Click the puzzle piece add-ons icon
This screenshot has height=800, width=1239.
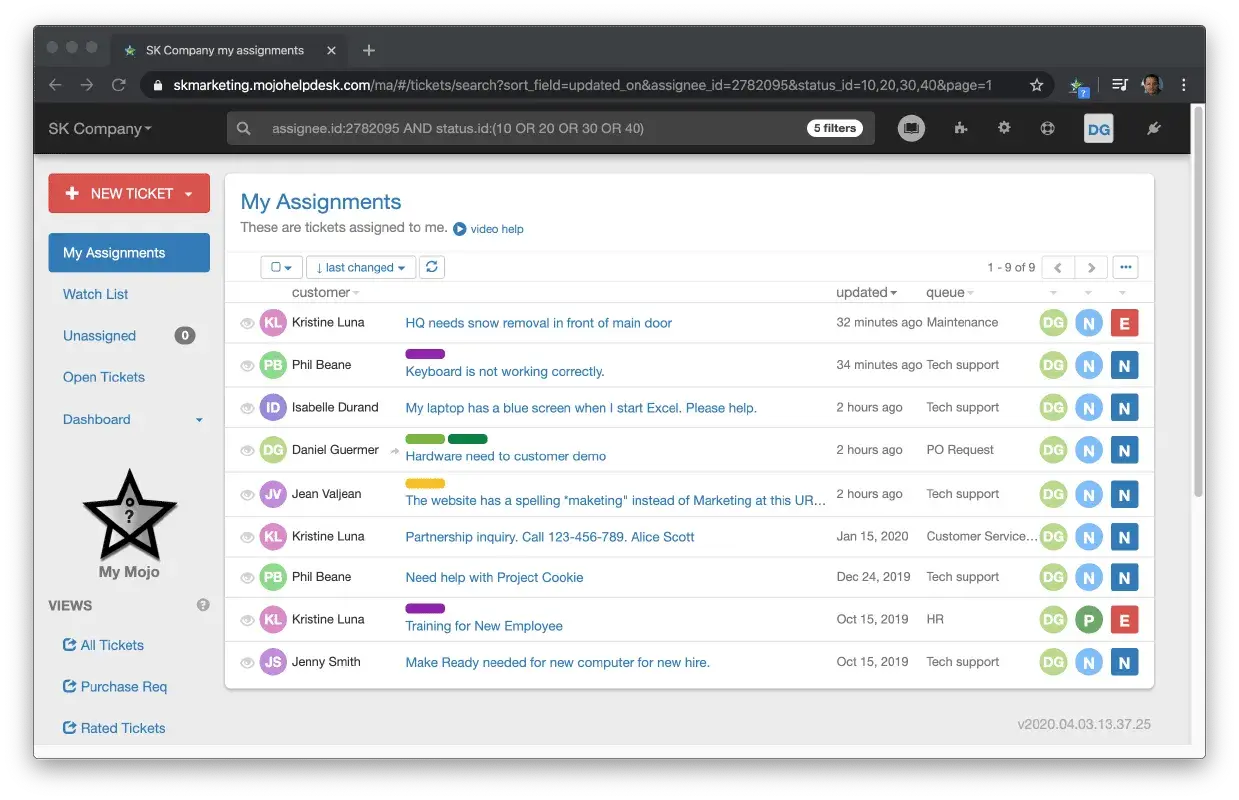pyautogui.click(x=961, y=128)
